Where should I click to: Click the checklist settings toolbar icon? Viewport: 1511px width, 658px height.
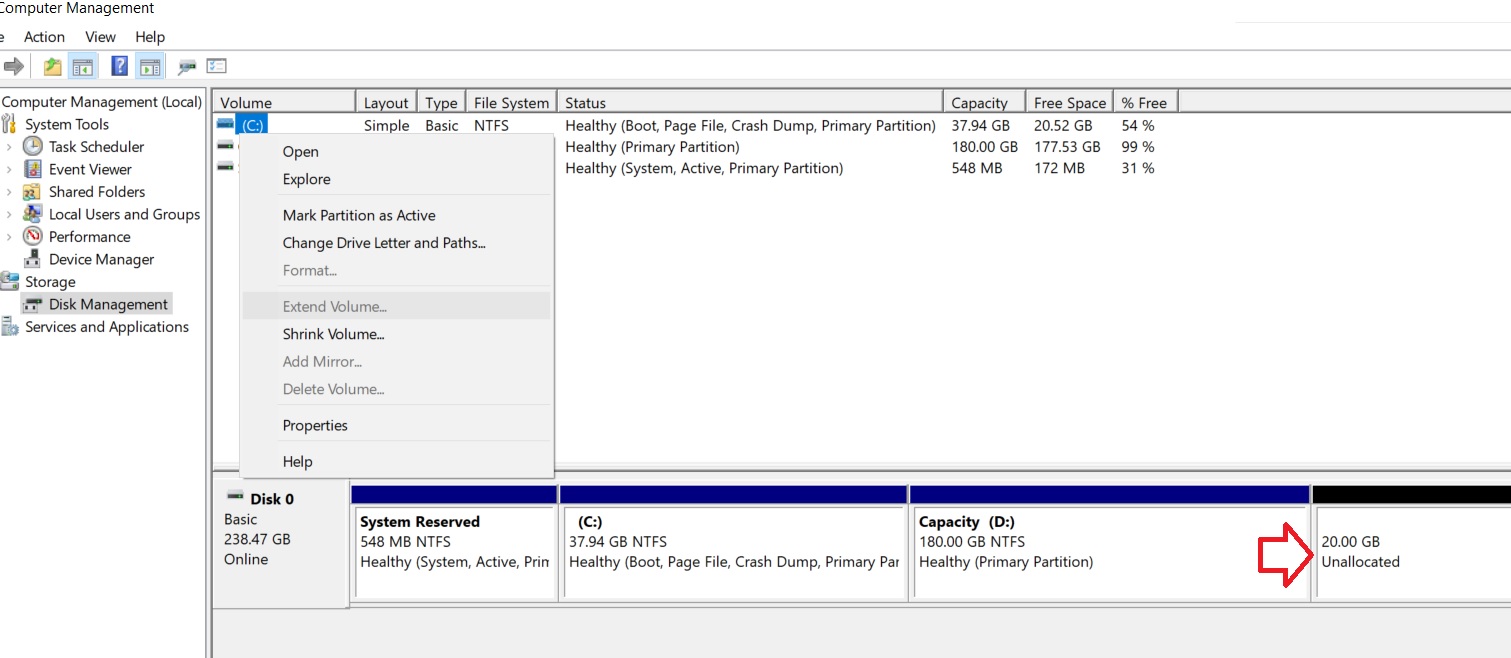(217, 67)
